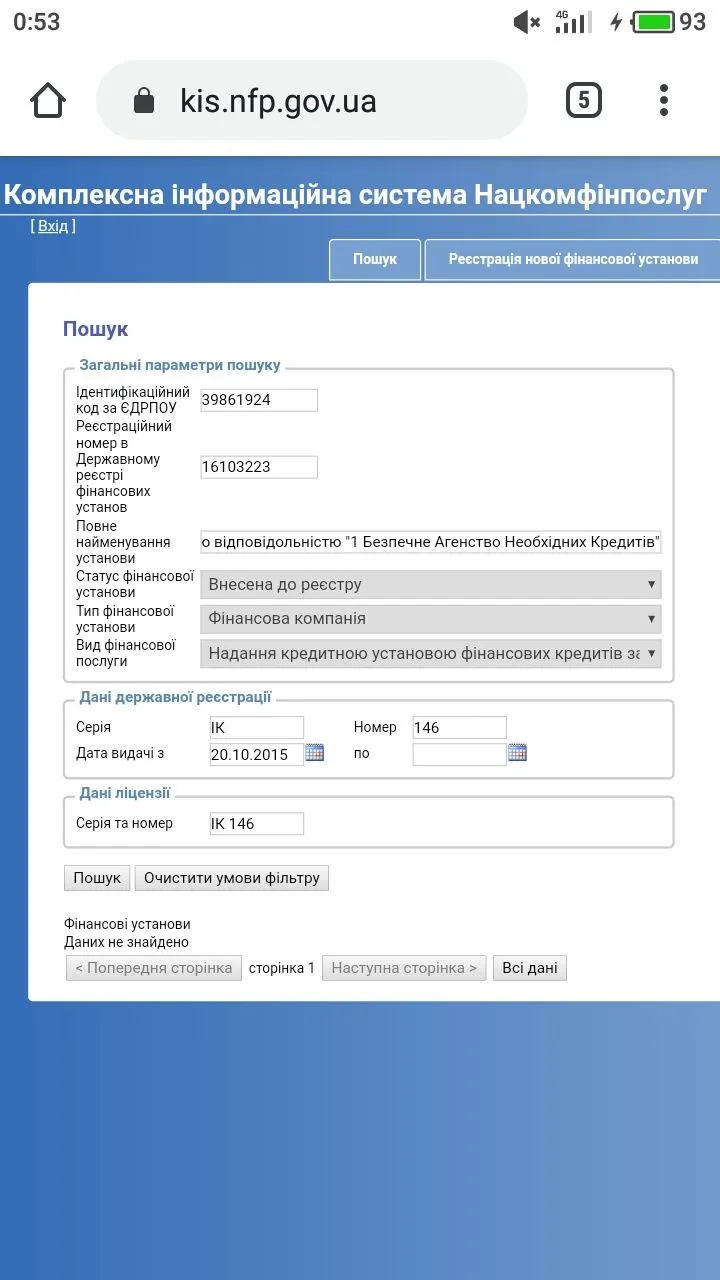Viewport: 720px width, 1280px height.
Task: Open calendar picker for 'Дата видачі з'
Action: click(x=315, y=753)
